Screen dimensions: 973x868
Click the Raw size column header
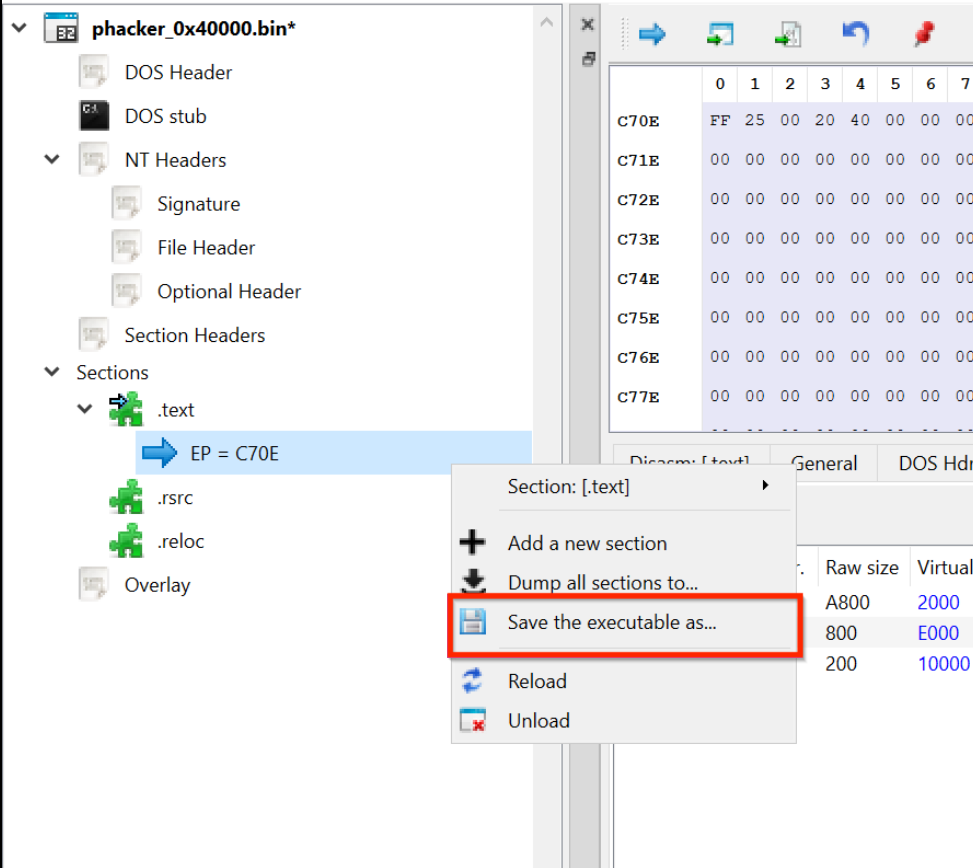(862, 567)
